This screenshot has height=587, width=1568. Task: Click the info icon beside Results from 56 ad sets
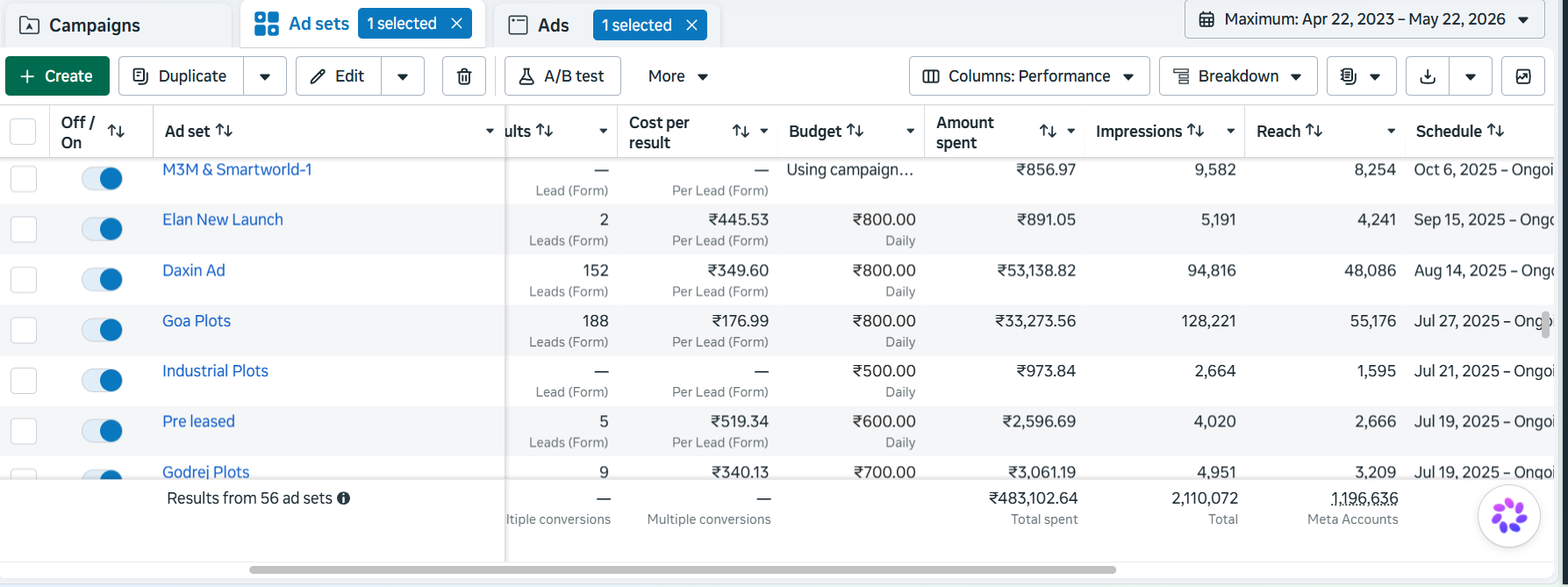(344, 498)
